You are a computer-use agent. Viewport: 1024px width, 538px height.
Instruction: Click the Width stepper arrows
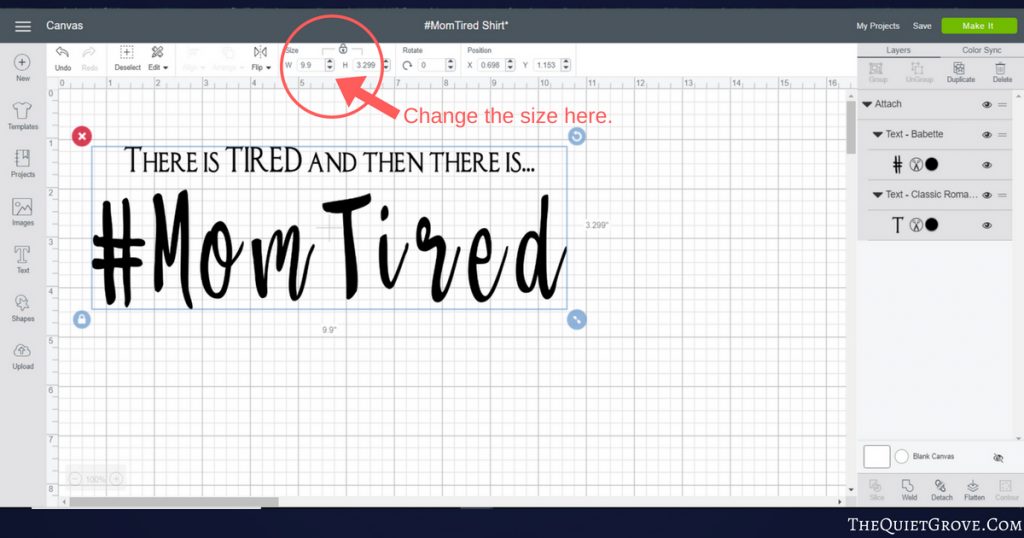329,65
